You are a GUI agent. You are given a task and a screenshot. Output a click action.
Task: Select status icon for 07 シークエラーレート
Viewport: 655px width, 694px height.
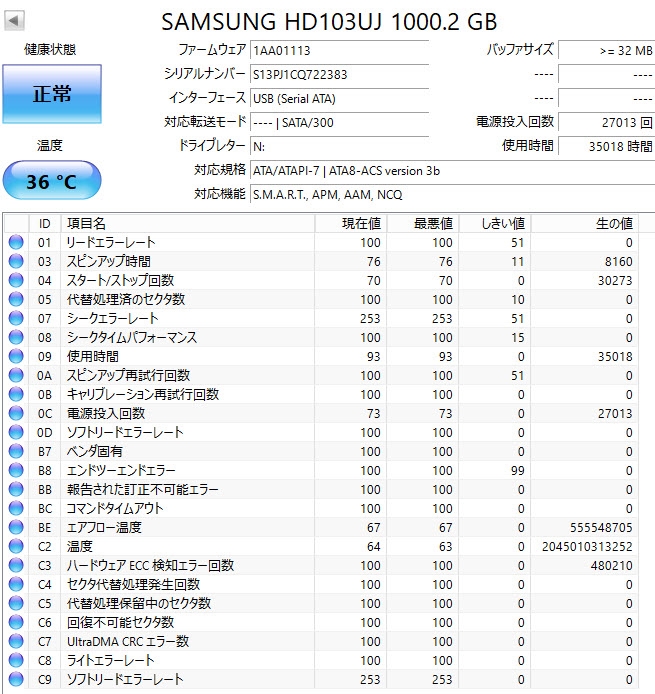pyautogui.click(x=16, y=318)
